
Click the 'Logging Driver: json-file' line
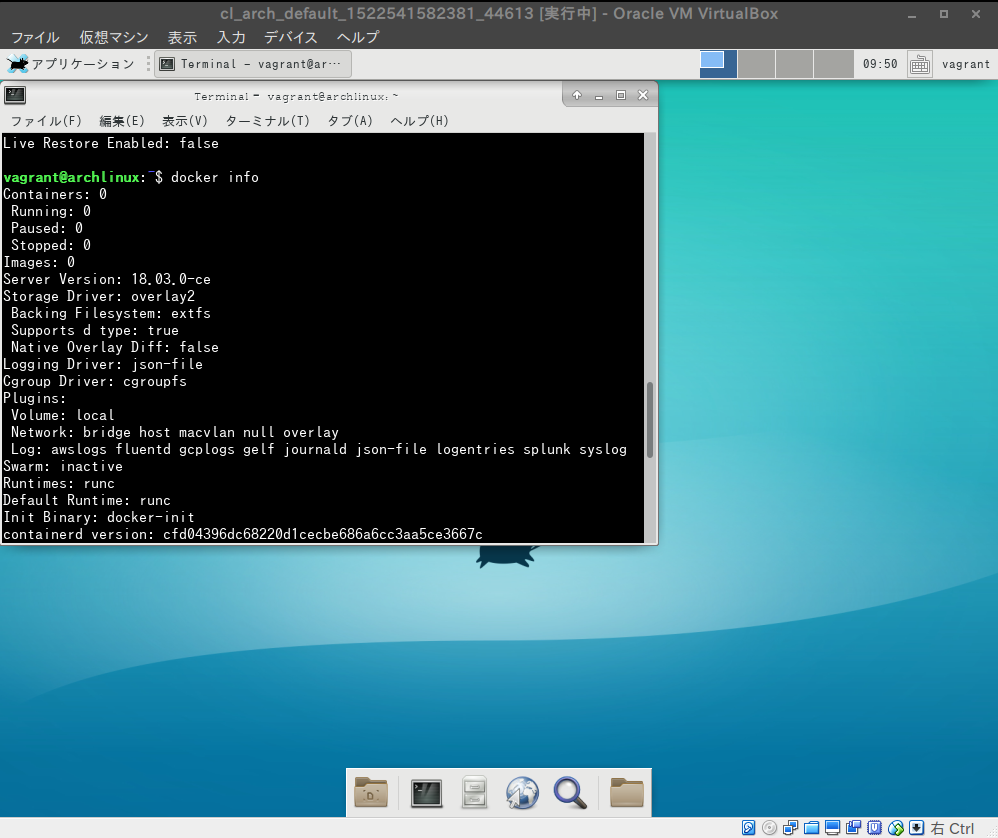click(103, 365)
